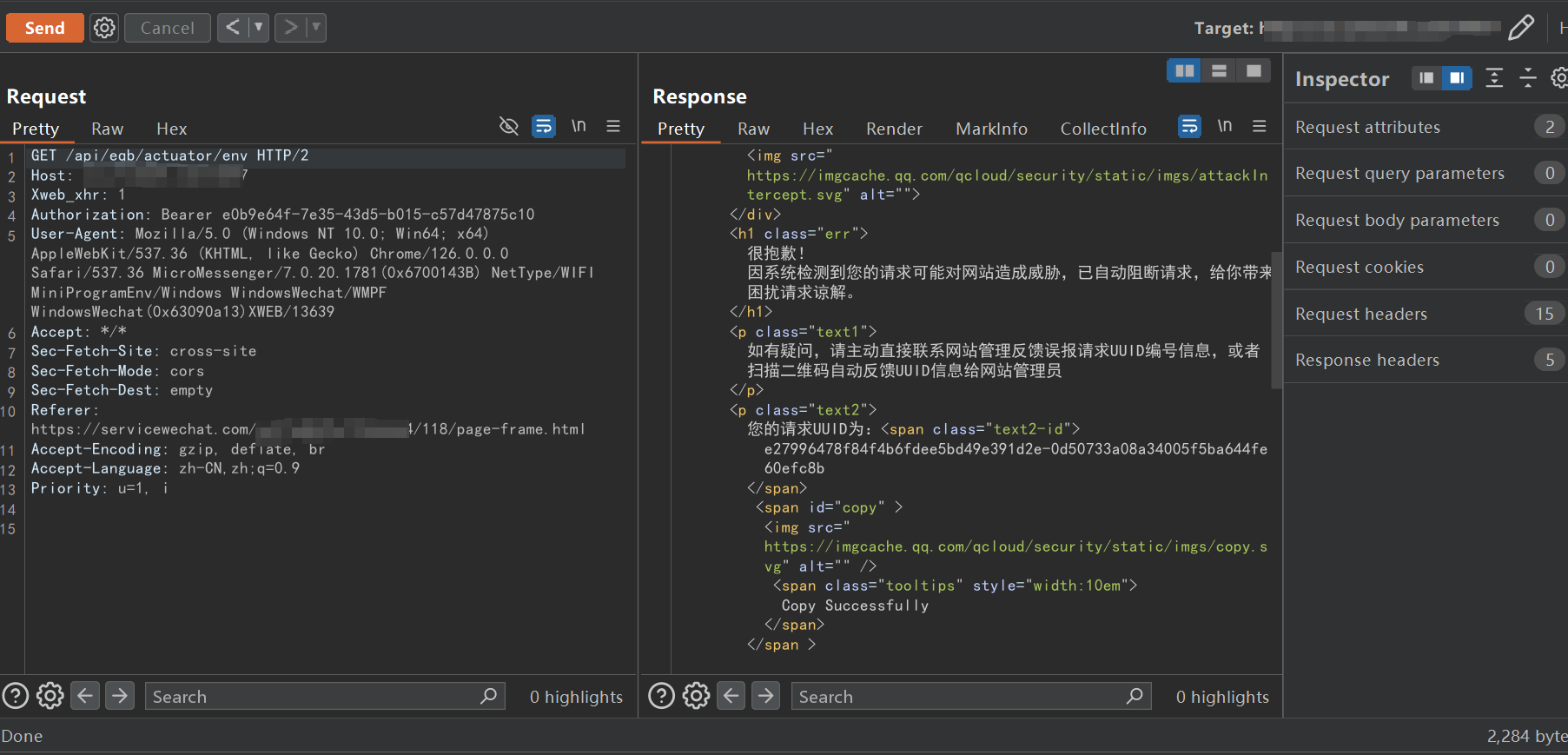The height and width of the screenshot is (755, 1568).
Task: Expand Response headers section
Action: [1426, 360]
